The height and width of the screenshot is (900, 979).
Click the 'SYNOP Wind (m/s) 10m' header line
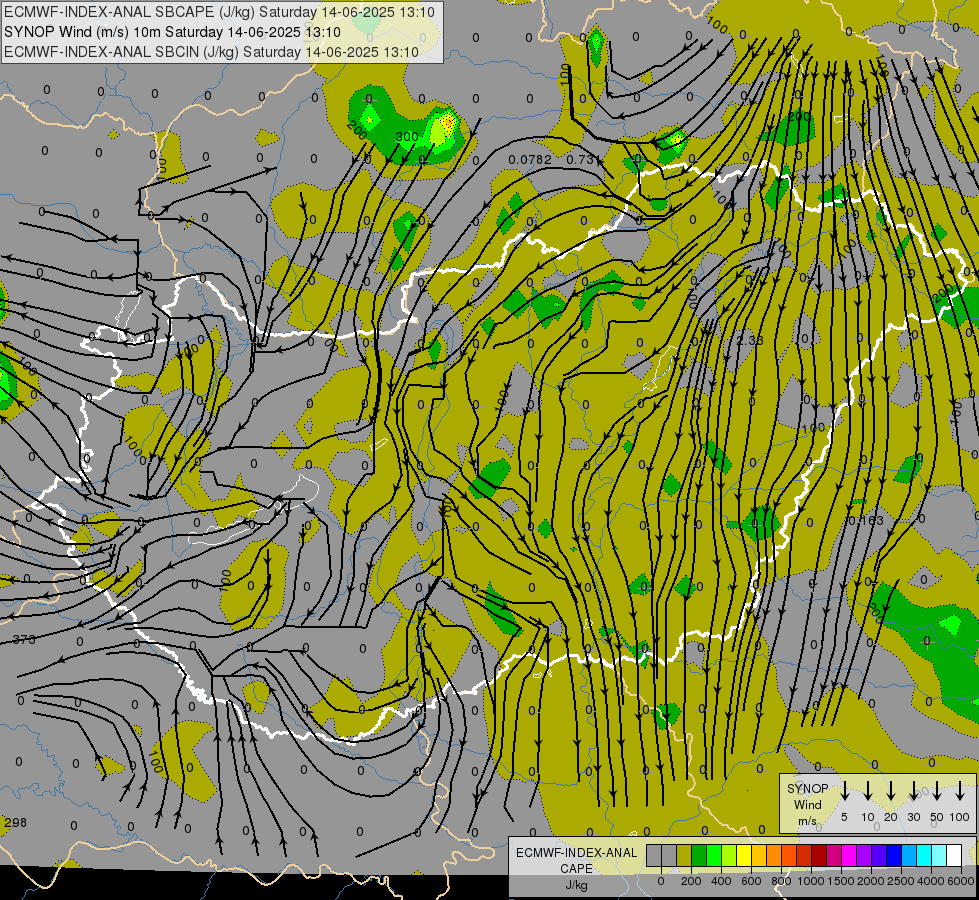tap(172, 32)
